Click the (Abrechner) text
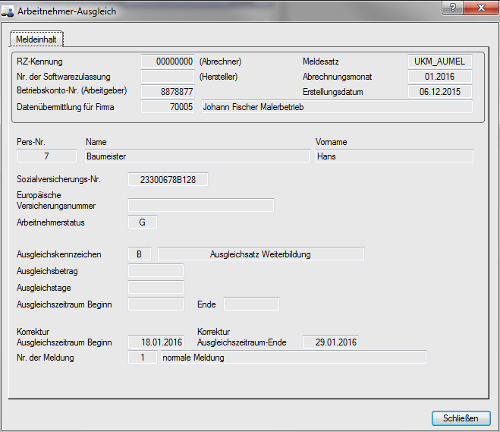Screen dimensions: 500x432 point(220,62)
